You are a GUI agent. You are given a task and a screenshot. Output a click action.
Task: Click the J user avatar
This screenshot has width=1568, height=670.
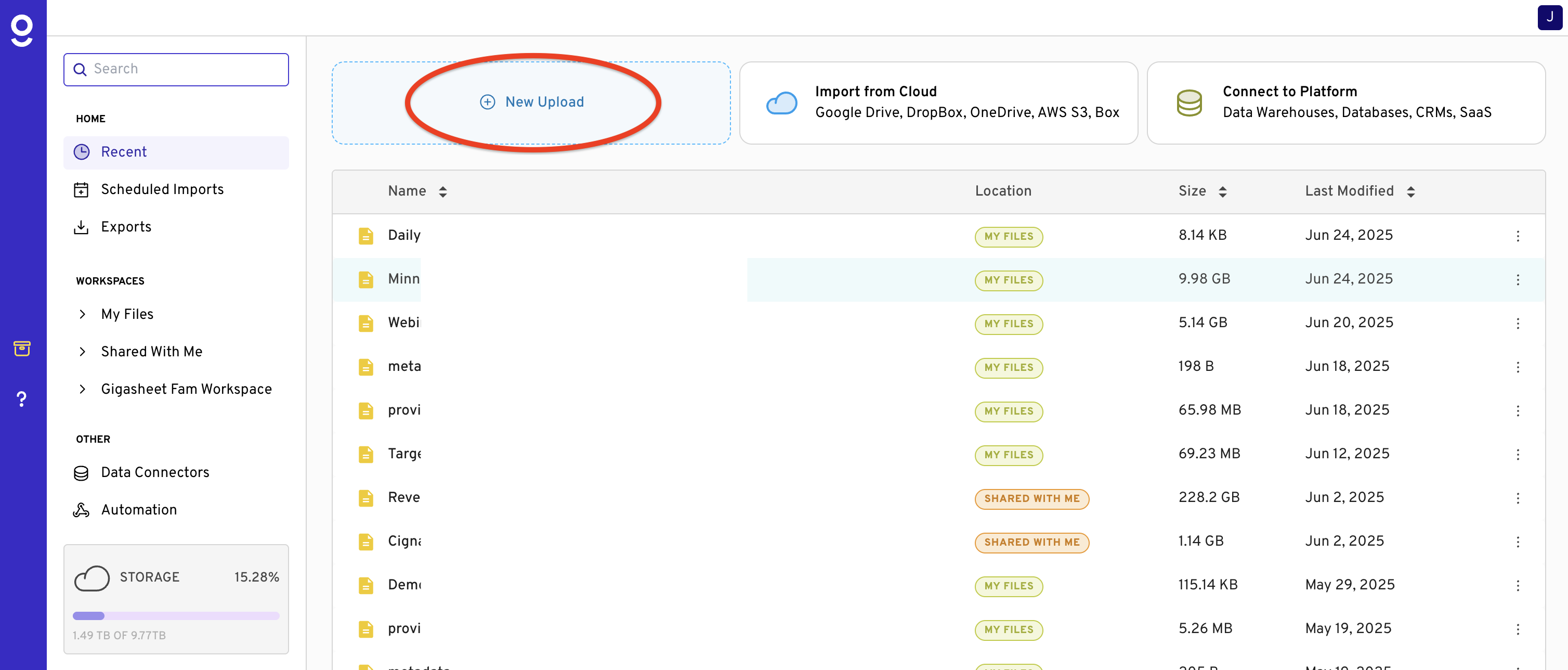tap(1549, 17)
